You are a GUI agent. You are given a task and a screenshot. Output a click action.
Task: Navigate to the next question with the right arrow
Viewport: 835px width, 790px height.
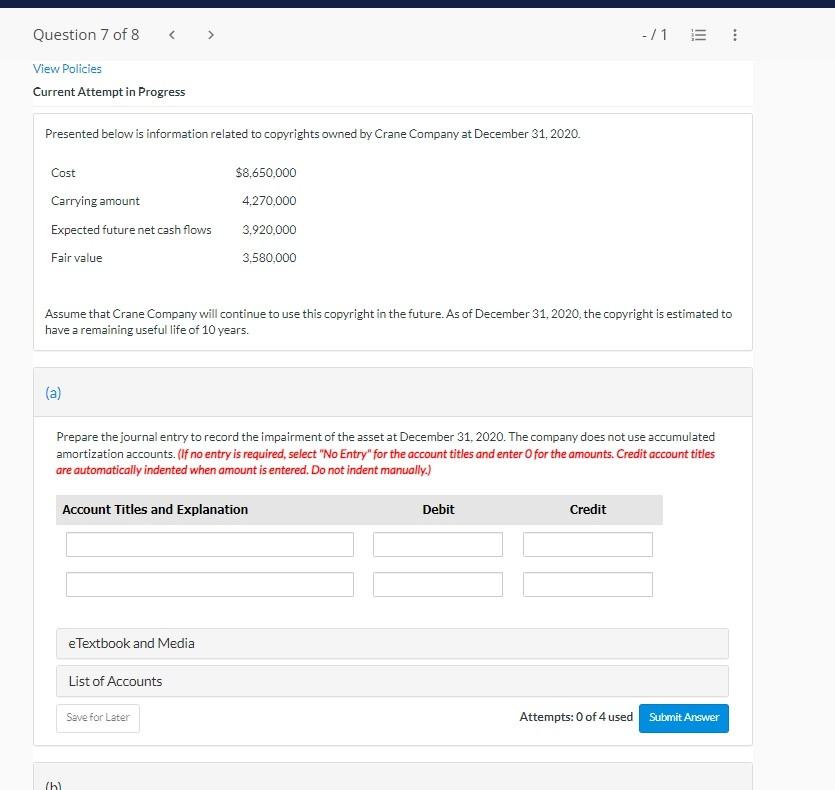click(x=211, y=34)
